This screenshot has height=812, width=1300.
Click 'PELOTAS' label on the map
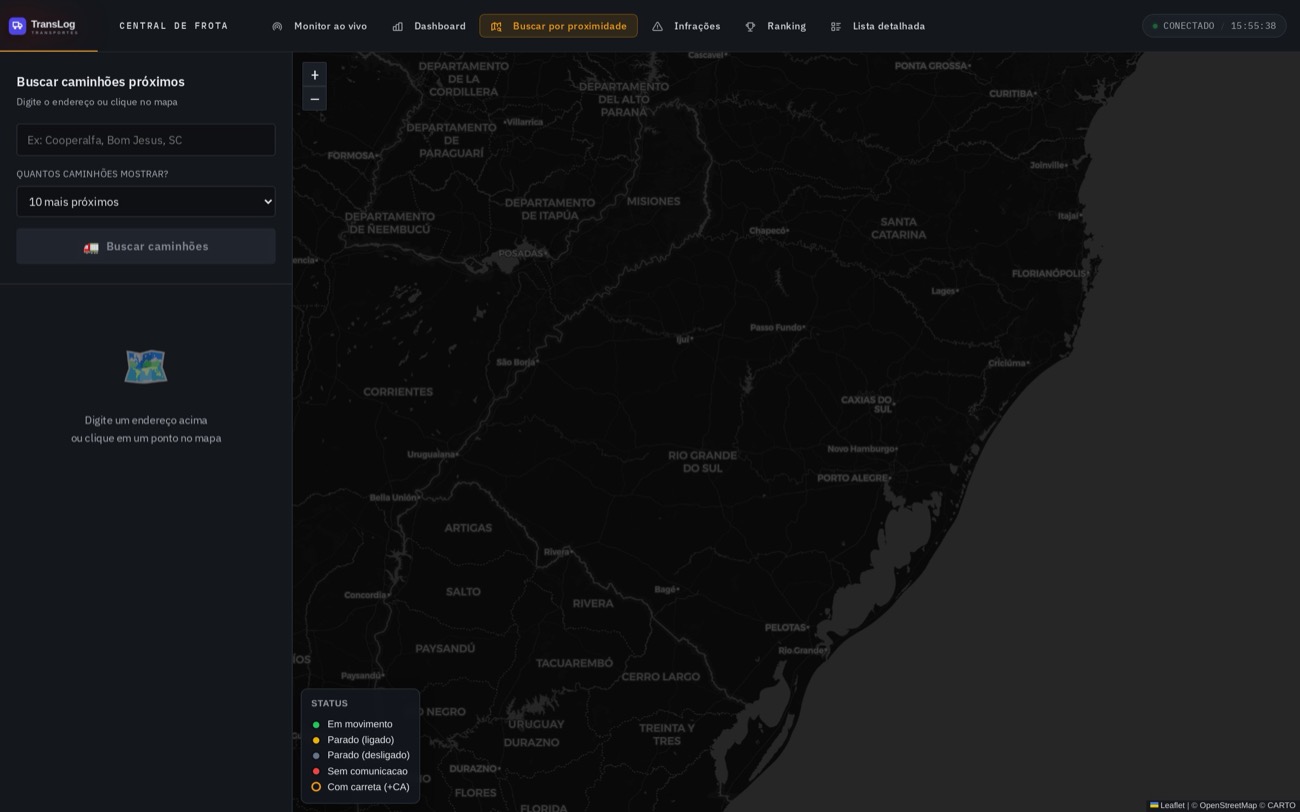click(x=786, y=628)
